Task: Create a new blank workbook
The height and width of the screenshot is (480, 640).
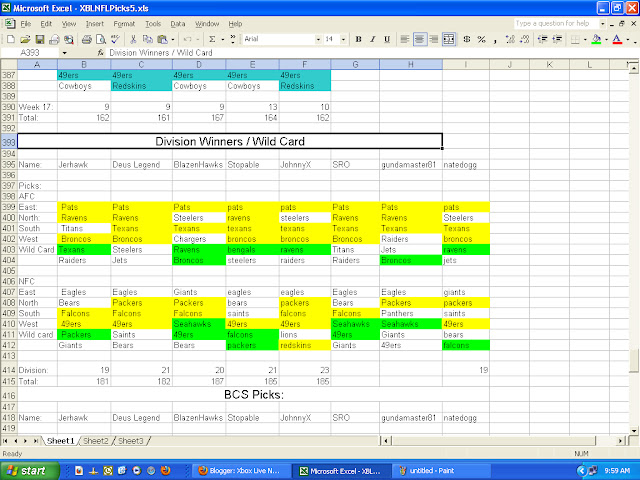Action: [x=11, y=39]
